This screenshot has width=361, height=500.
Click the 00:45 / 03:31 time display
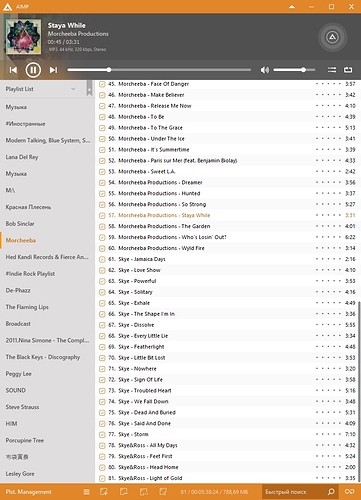pos(64,42)
